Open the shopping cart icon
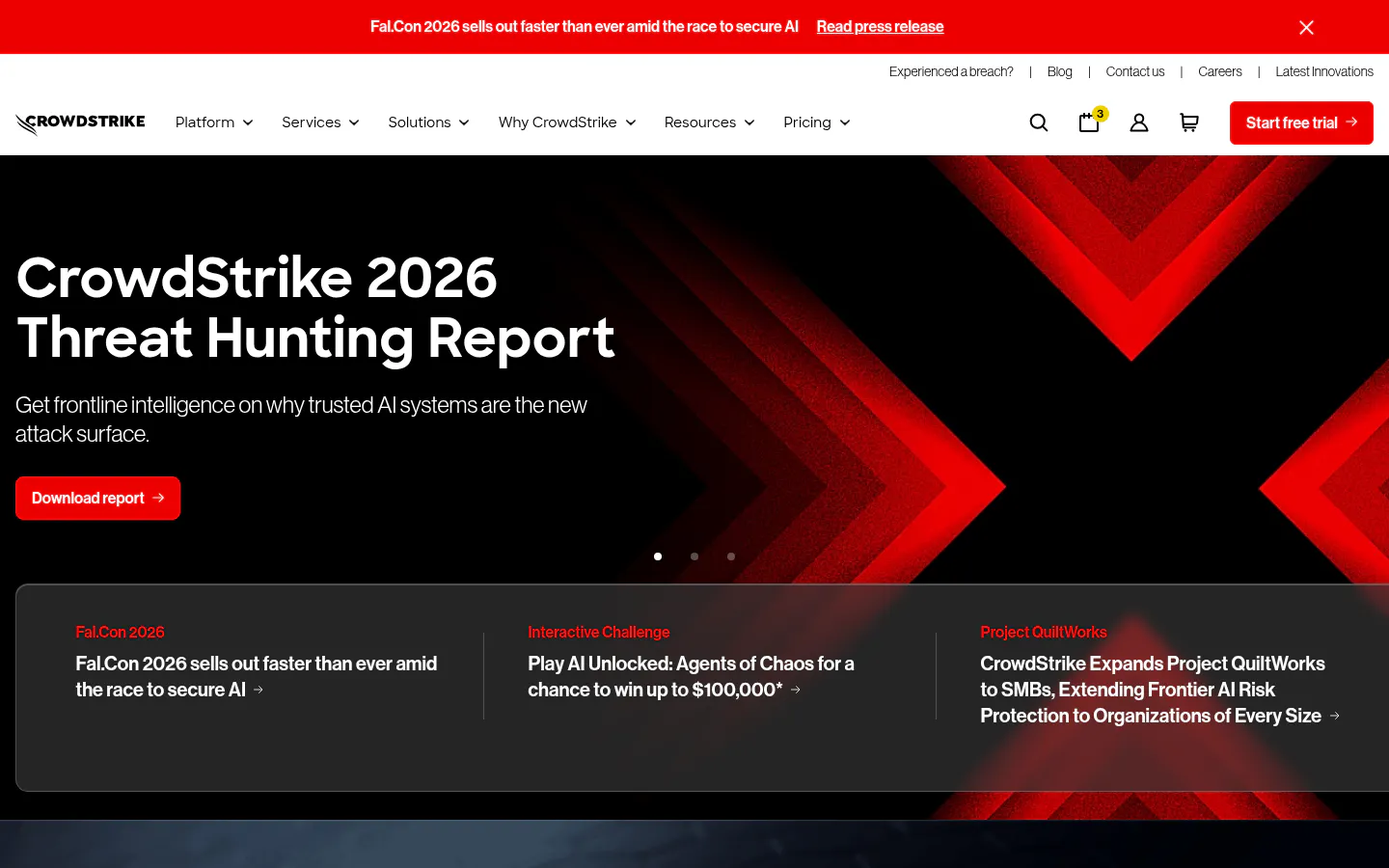Image resolution: width=1389 pixels, height=868 pixels. (1189, 122)
